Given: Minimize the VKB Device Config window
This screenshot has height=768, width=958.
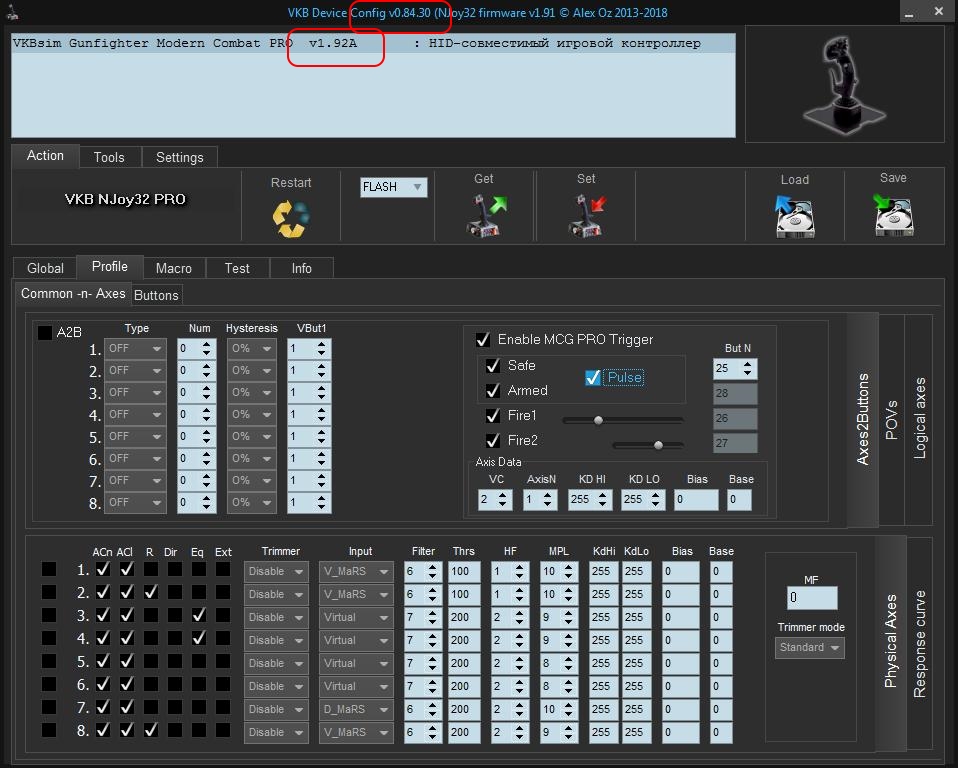Looking at the screenshot, I should (909, 12).
